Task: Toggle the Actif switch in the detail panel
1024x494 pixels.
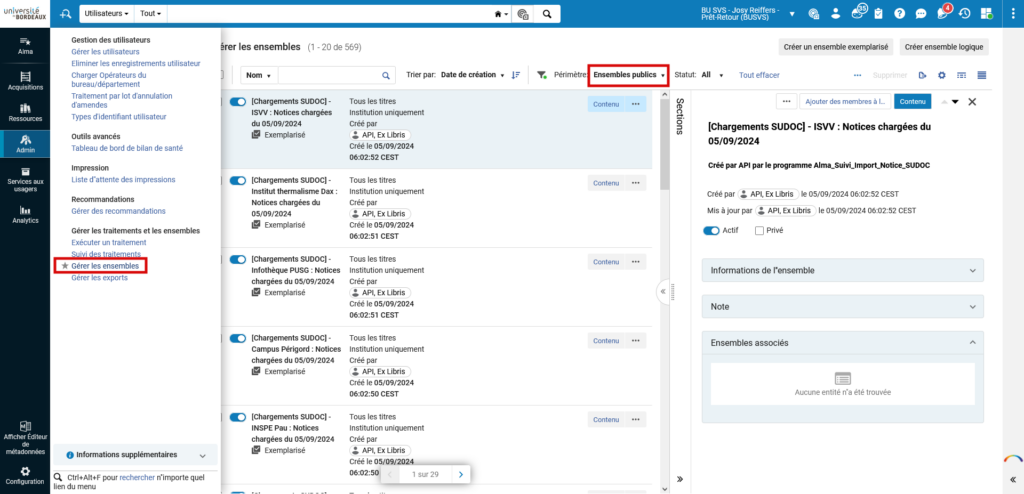Action: [711, 231]
